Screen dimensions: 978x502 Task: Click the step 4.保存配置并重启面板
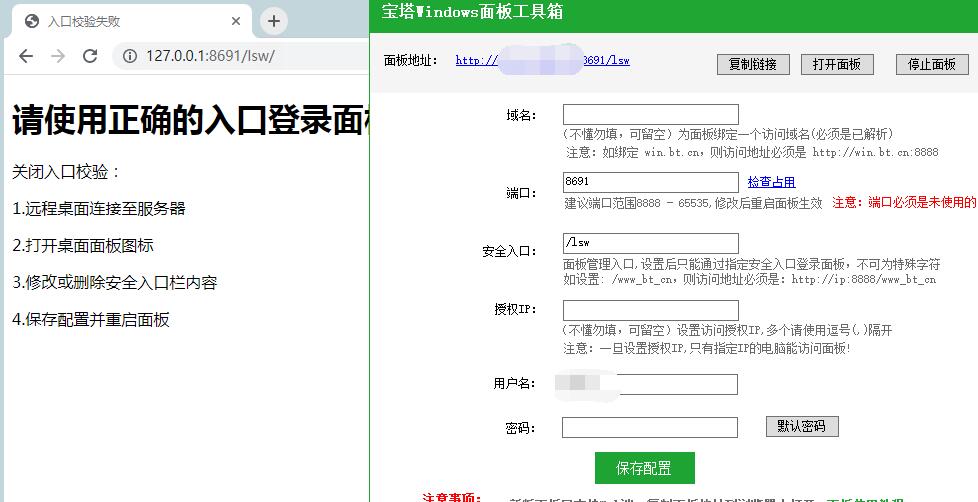(90, 320)
